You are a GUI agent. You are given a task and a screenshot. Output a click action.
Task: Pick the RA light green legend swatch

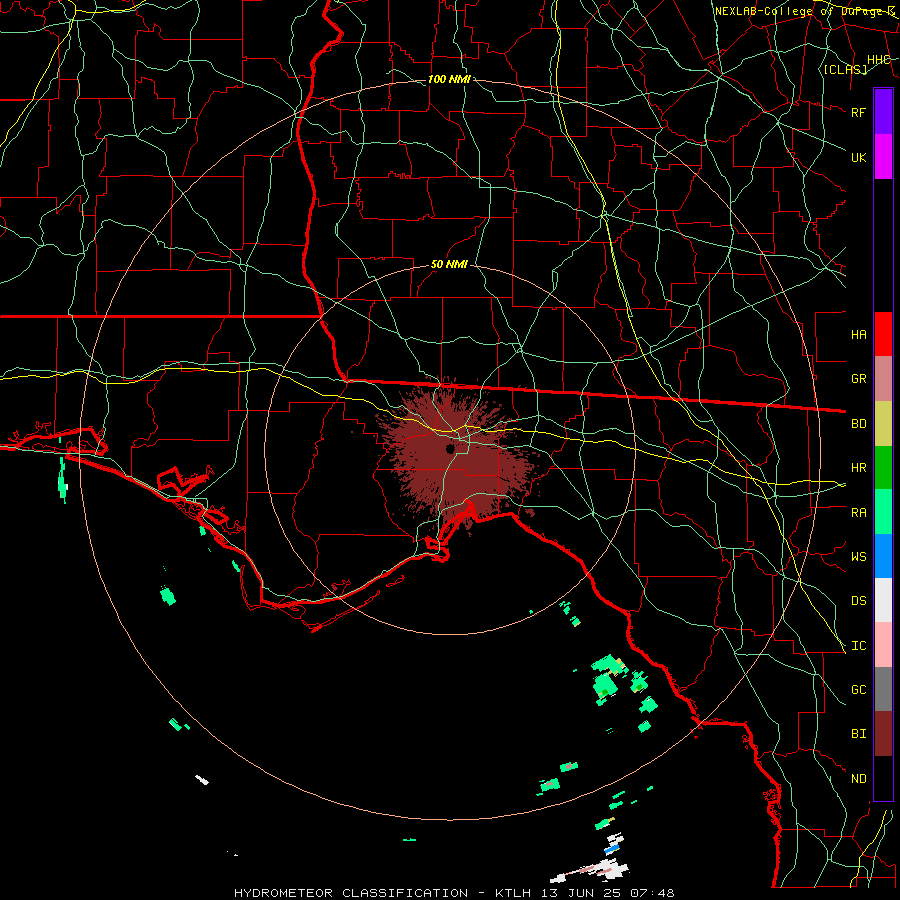point(883,512)
